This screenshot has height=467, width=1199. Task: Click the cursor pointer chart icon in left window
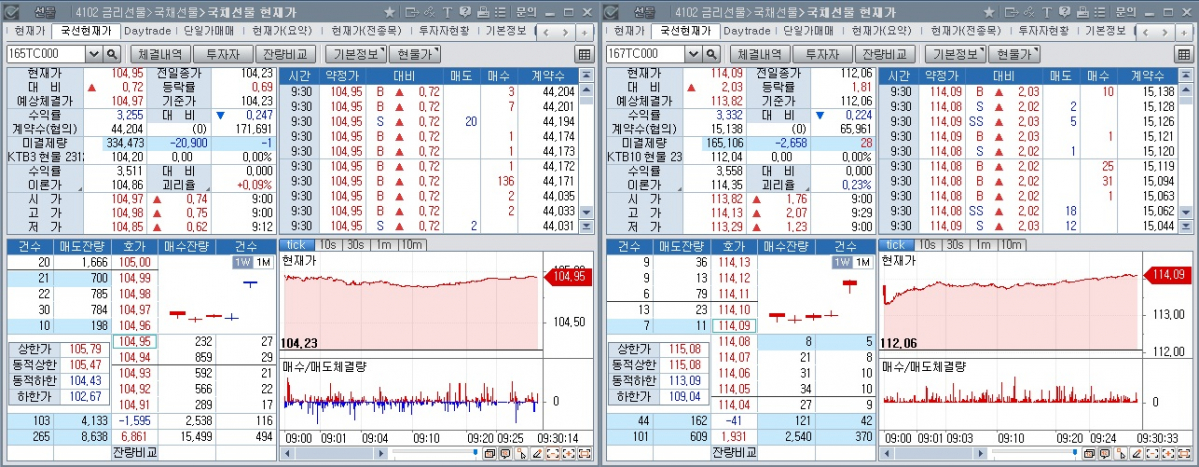click(x=522, y=454)
